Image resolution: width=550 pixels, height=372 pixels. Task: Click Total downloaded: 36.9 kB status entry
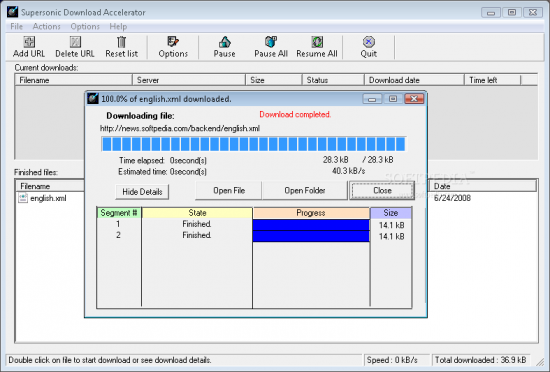pos(481,360)
